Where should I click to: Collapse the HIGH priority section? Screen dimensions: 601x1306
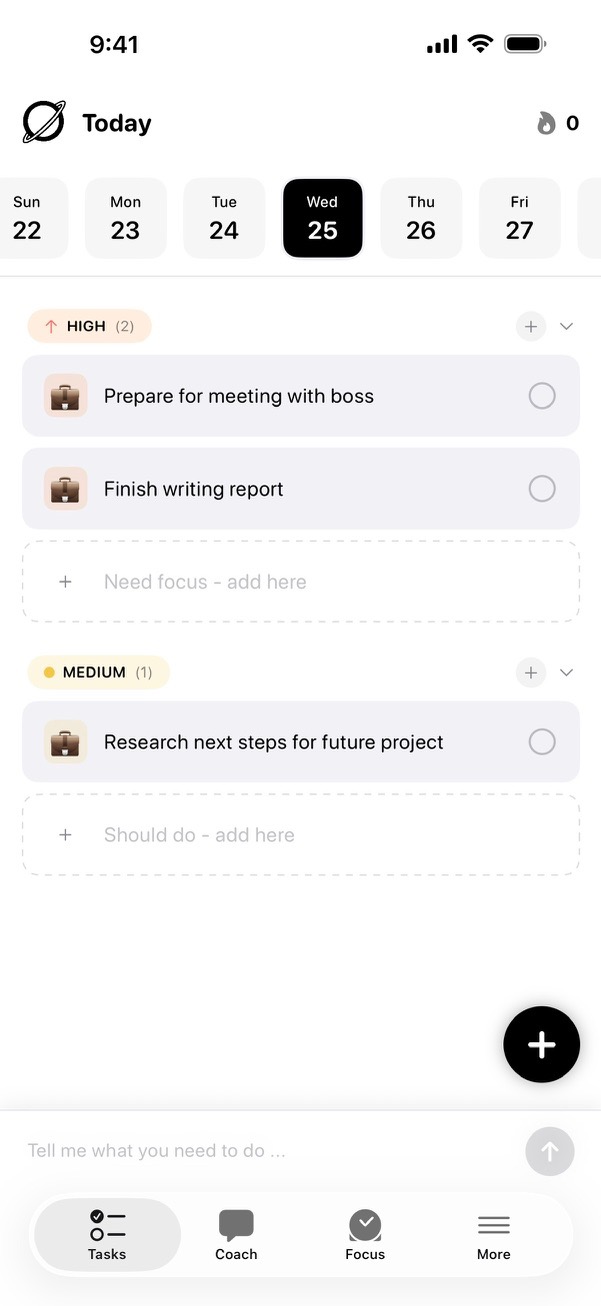point(566,326)
